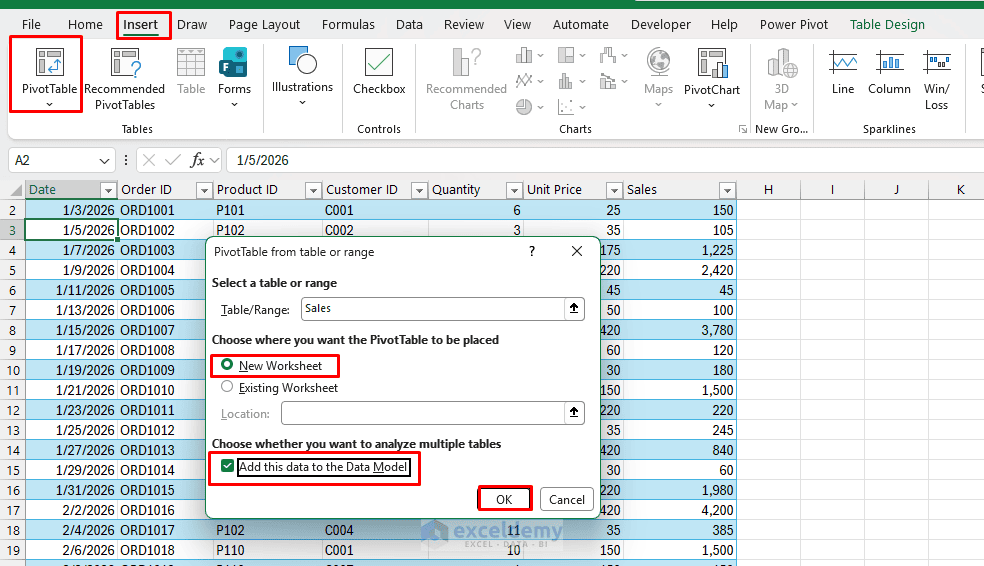The width and height of the screenshot is (984, 566).
Task: Toggle Add this data to the Data Model
Action: tap(227, 466)
